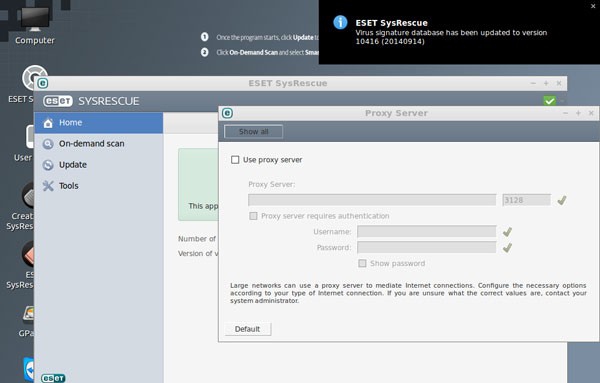Screen dimensions: 600x383
Task: Click the check mark beside Username field
Action: (507, 232)
